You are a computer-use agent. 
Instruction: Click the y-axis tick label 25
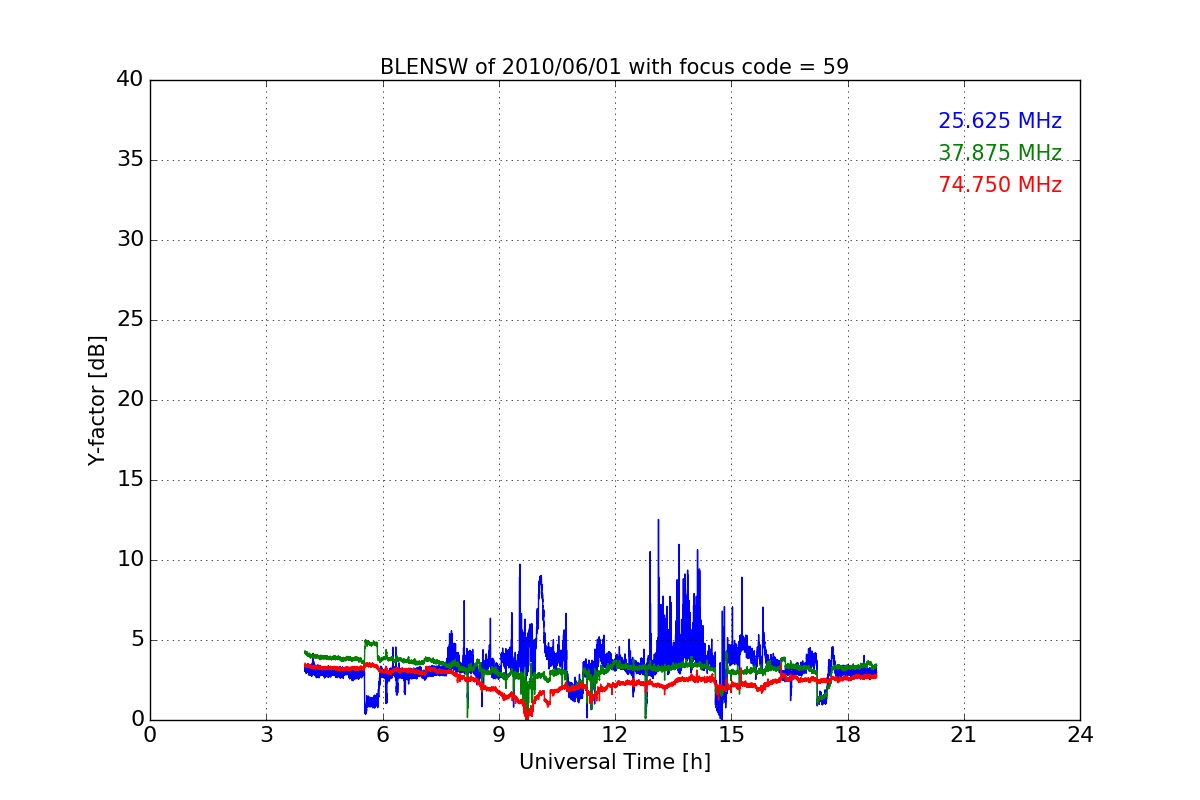[130, 320]
